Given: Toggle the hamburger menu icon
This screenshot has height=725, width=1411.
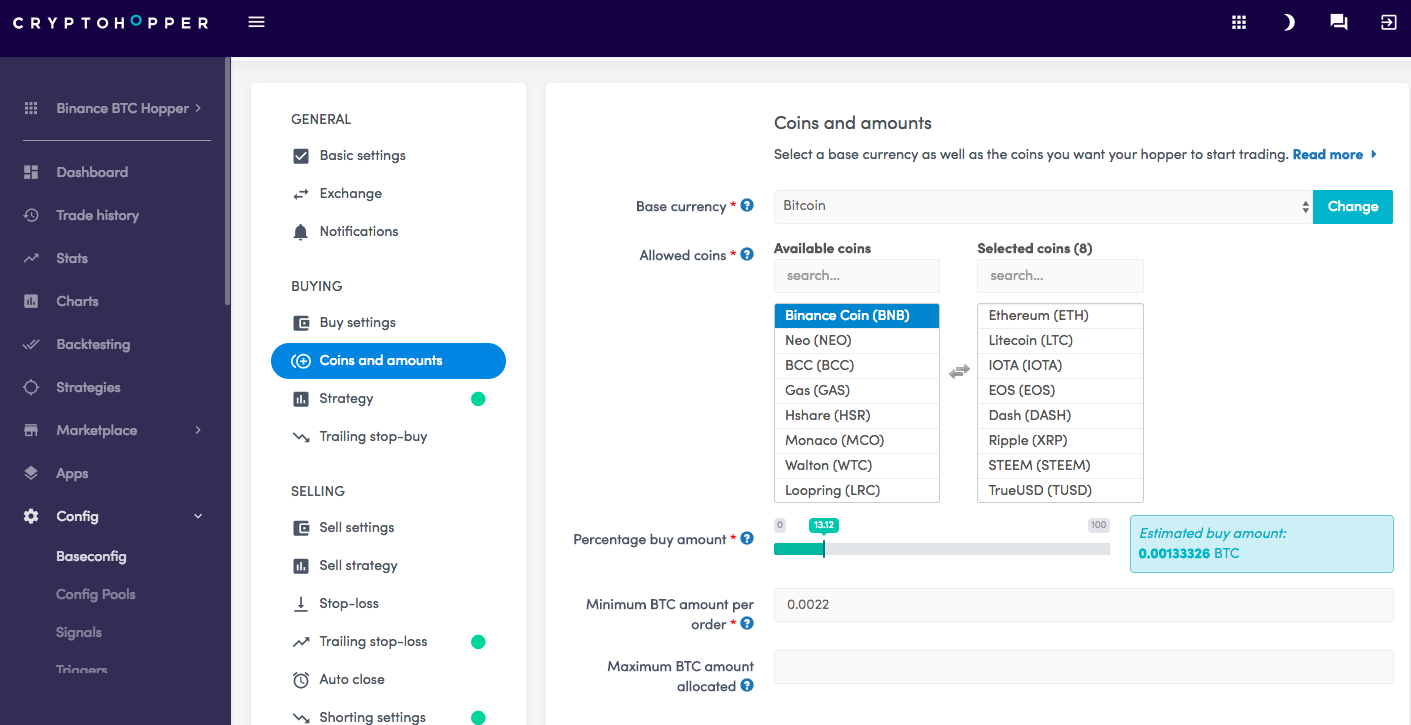Looking at the screenshot, I should (256, 22).
